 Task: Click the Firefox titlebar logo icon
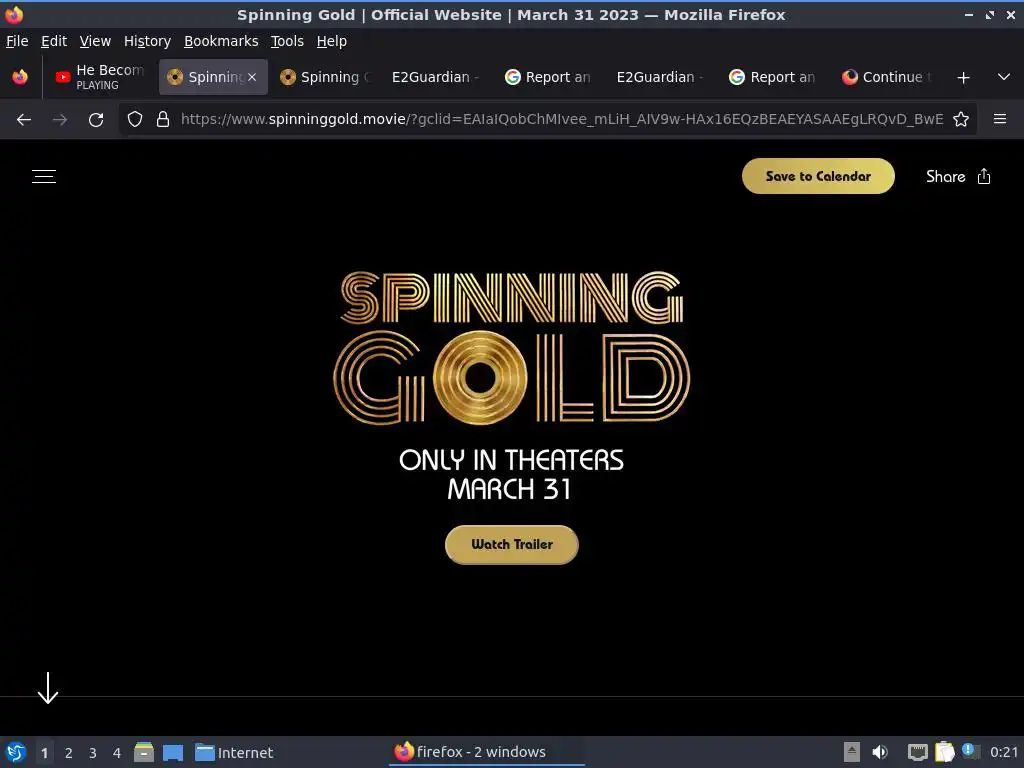[x=14, y=14]
